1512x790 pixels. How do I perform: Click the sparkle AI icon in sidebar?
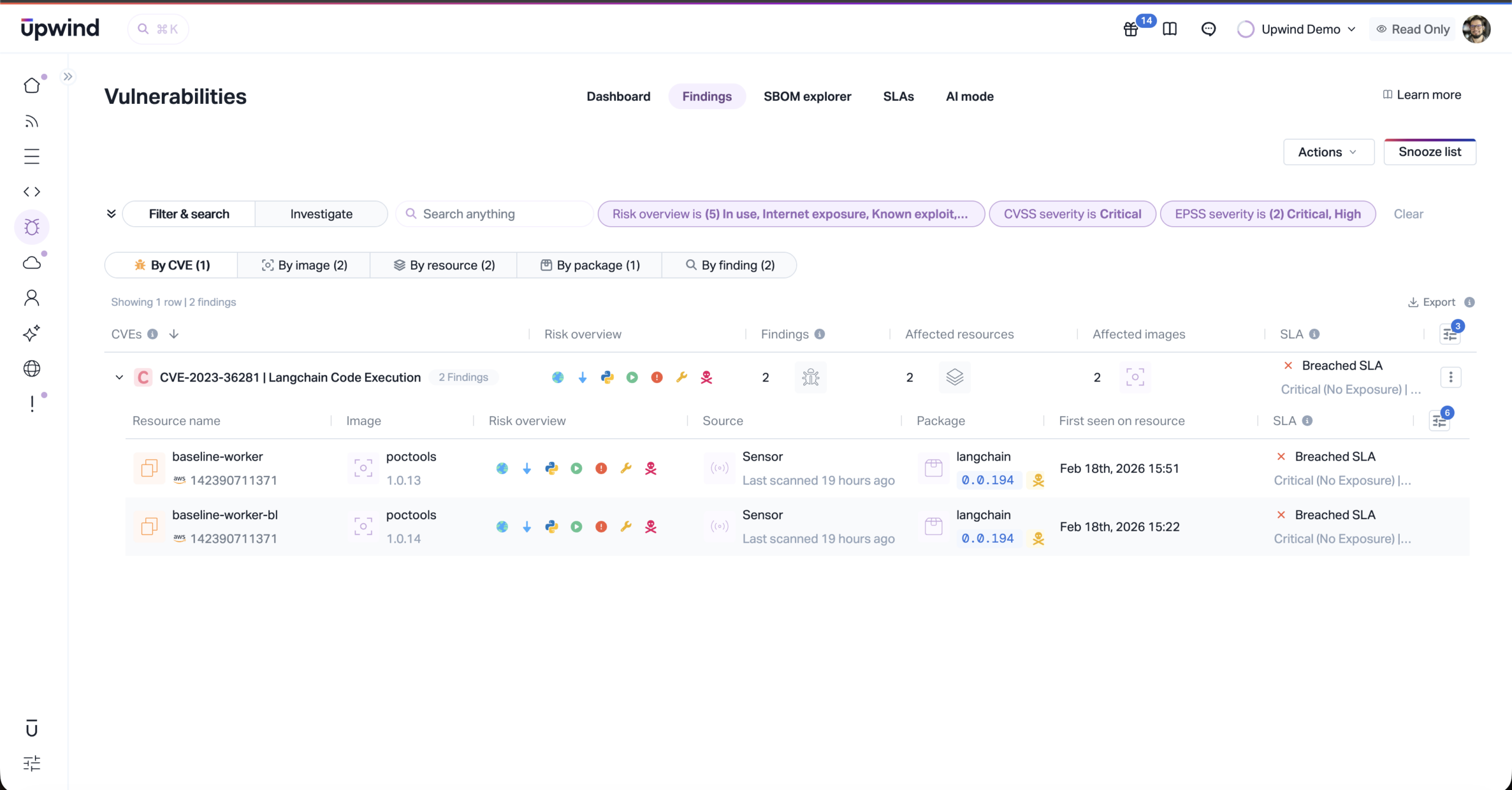32,334
